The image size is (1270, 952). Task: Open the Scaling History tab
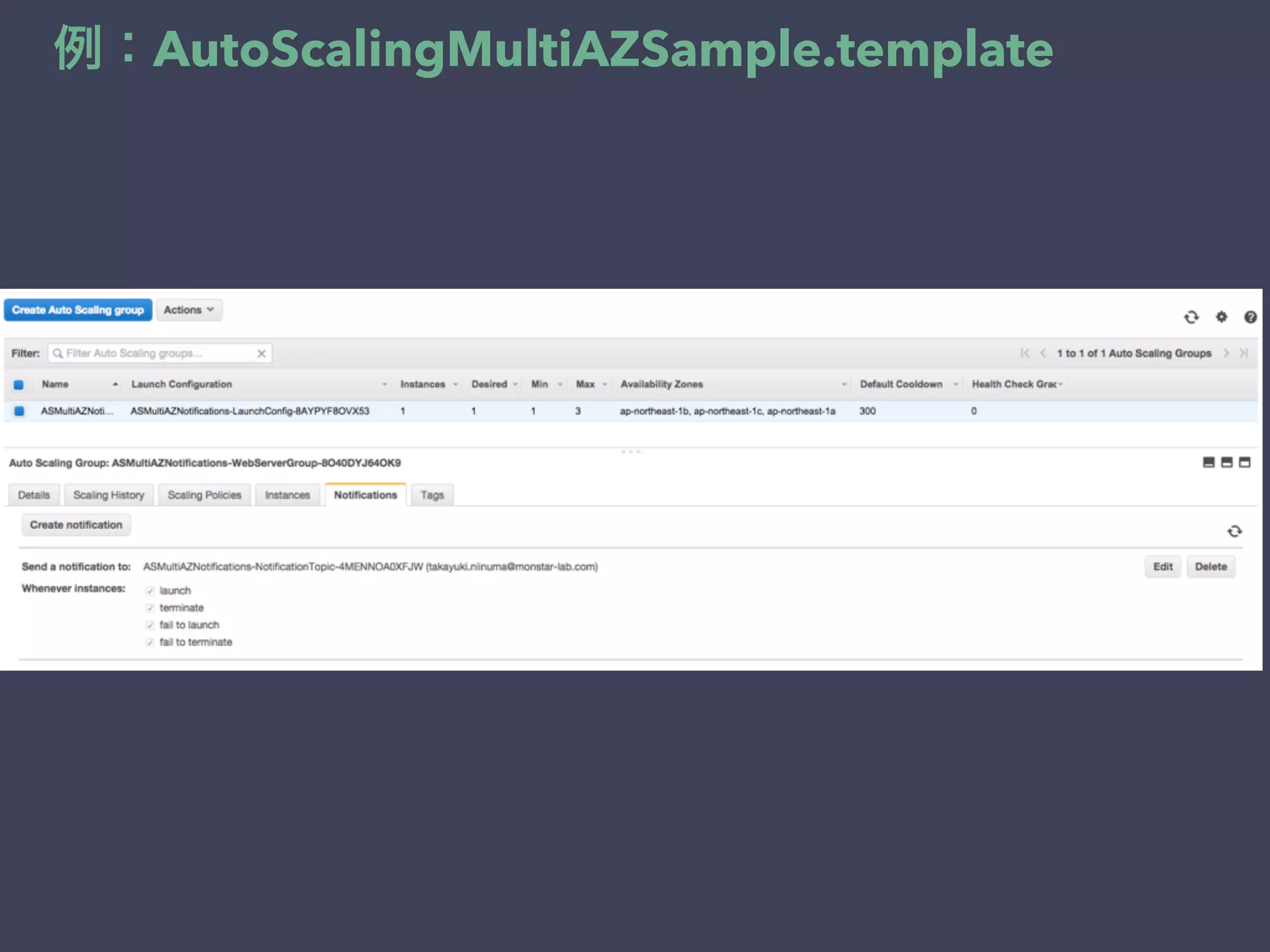(109, 495)
